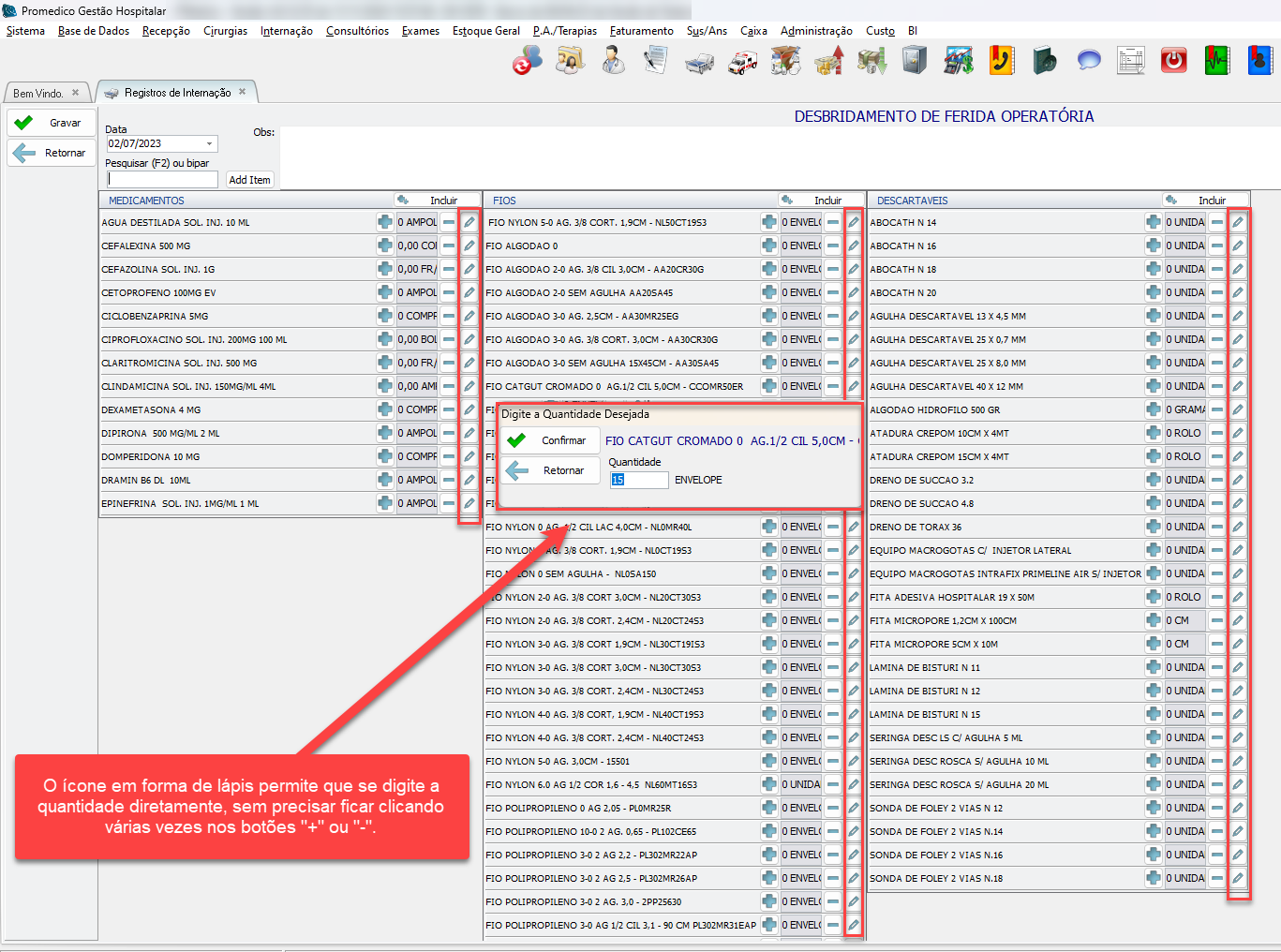Switch to the Bem Vindo tab
The image size is (1281, 952).
38,93
